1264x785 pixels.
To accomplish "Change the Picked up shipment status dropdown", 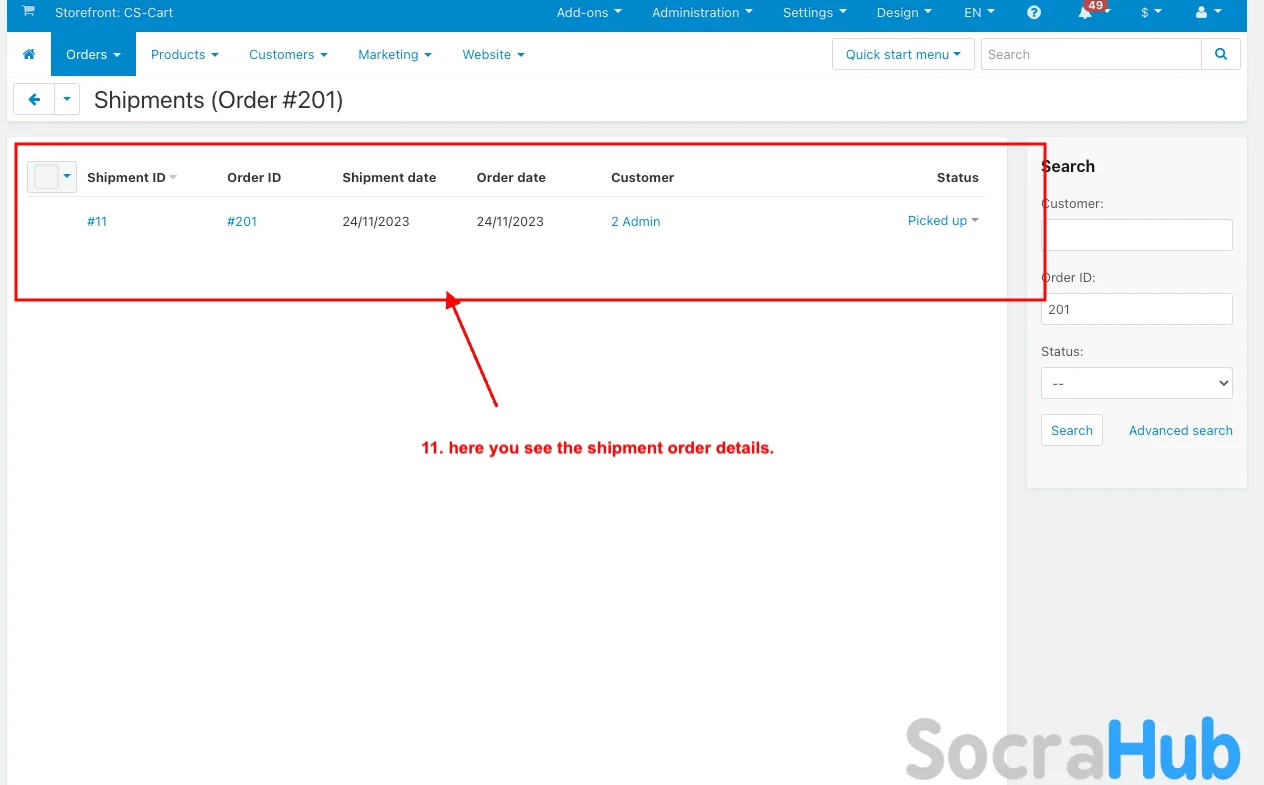I will coord(942,221).
